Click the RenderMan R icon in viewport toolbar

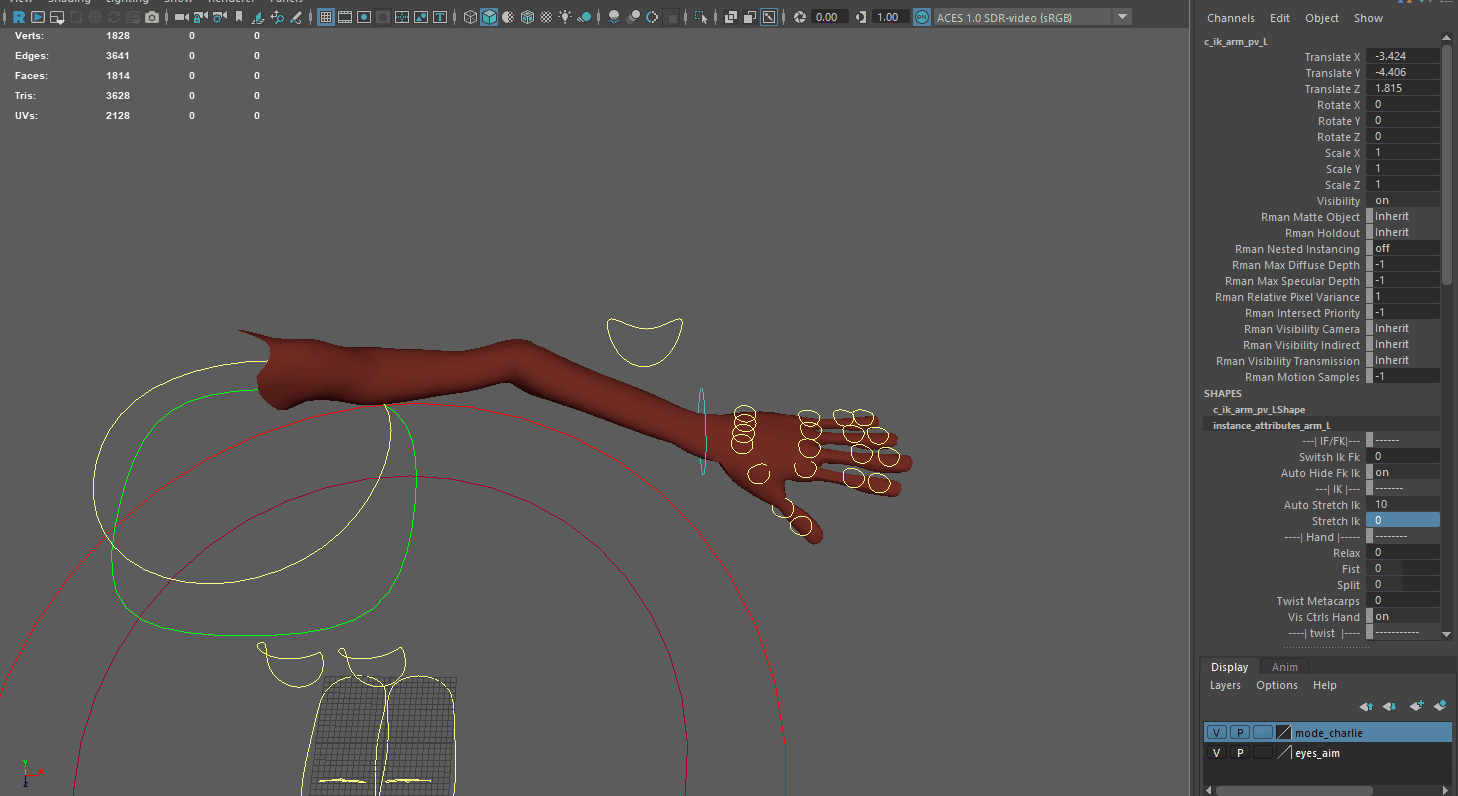19,17
